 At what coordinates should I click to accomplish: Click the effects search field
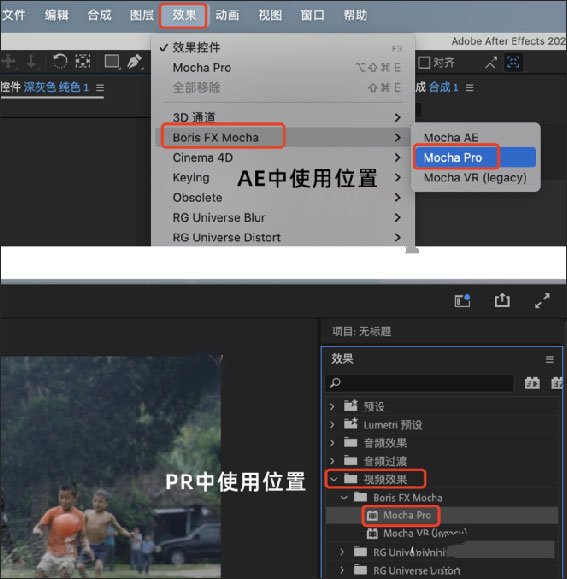click(x=420, y=383)
